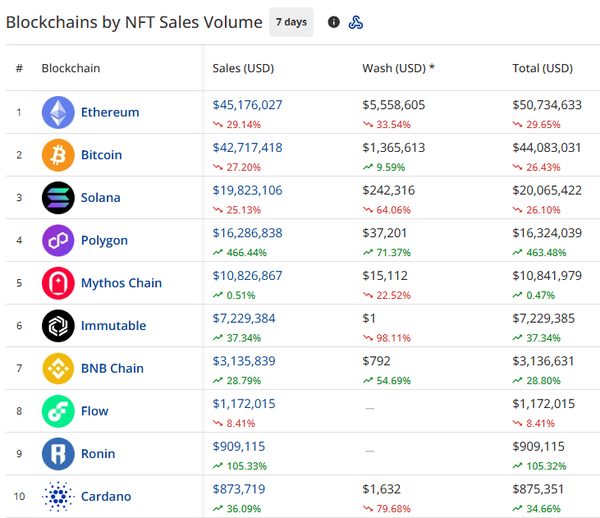Screen dimensions: 600x518
Task: Click the Solana logo icon
Action: (x=58, y=198)
